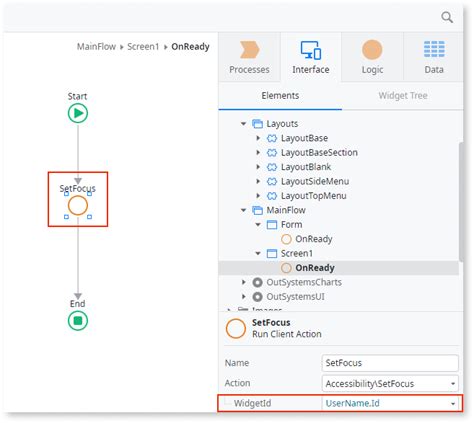This screenshot has width=474, height=423.
Task: Select the LayoutBase block icon
Action: pos(272,138)
